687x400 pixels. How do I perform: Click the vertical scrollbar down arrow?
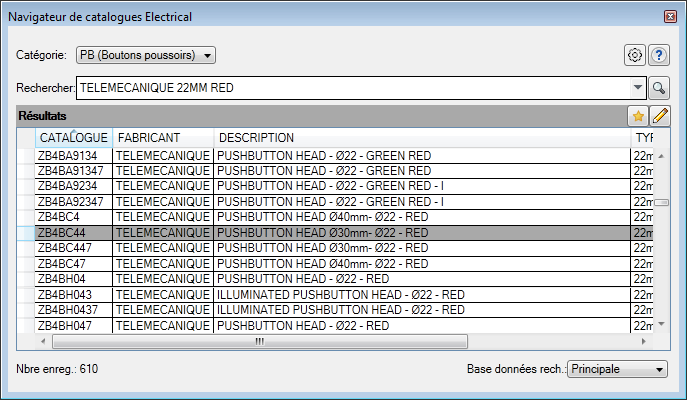point(662,324)
